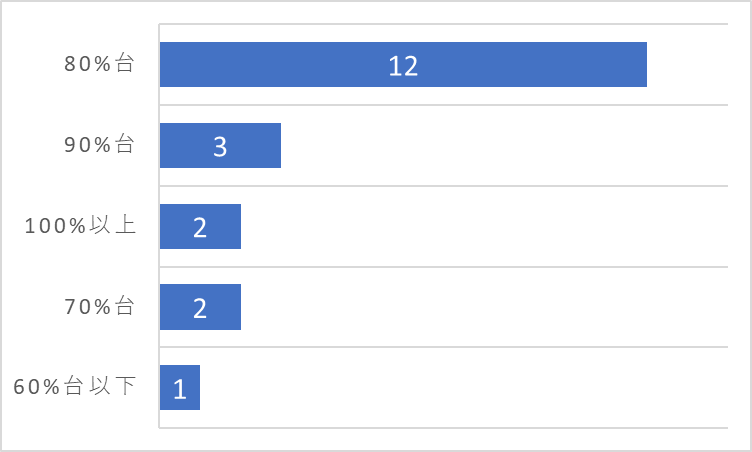752x452 pixels.
Task: Click empty plot area right of 60%台以下 bar
Action: (x=464, y=388)
